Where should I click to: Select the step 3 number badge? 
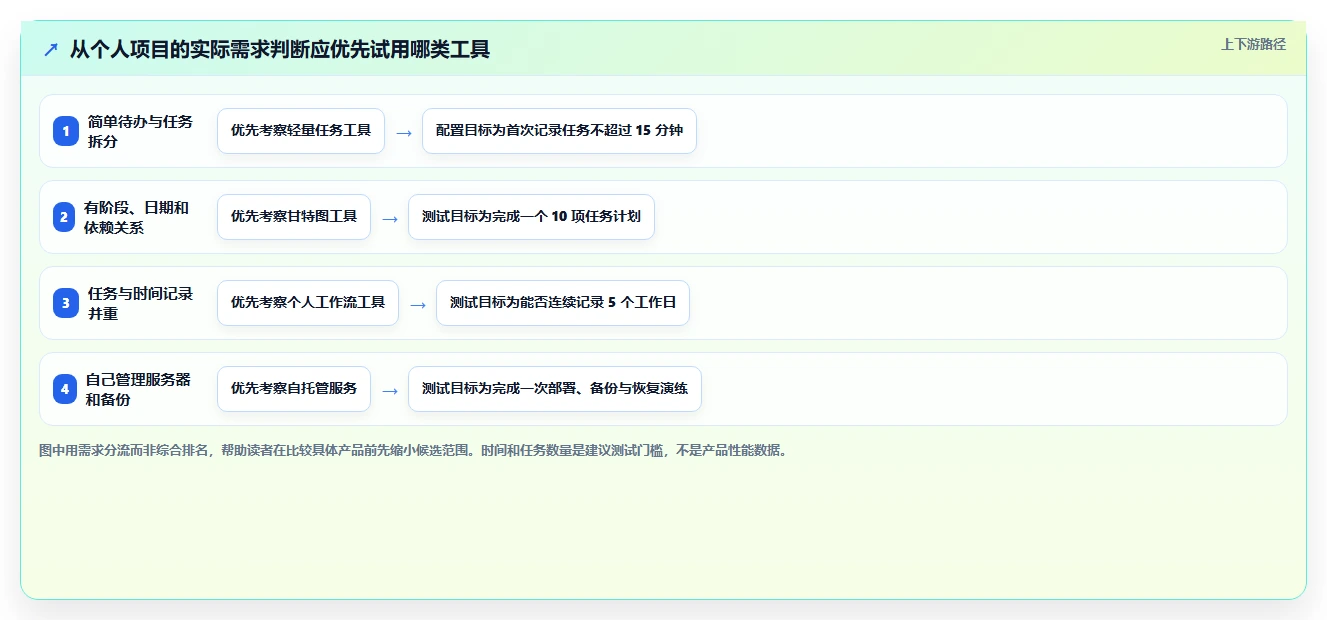(66, 303)
